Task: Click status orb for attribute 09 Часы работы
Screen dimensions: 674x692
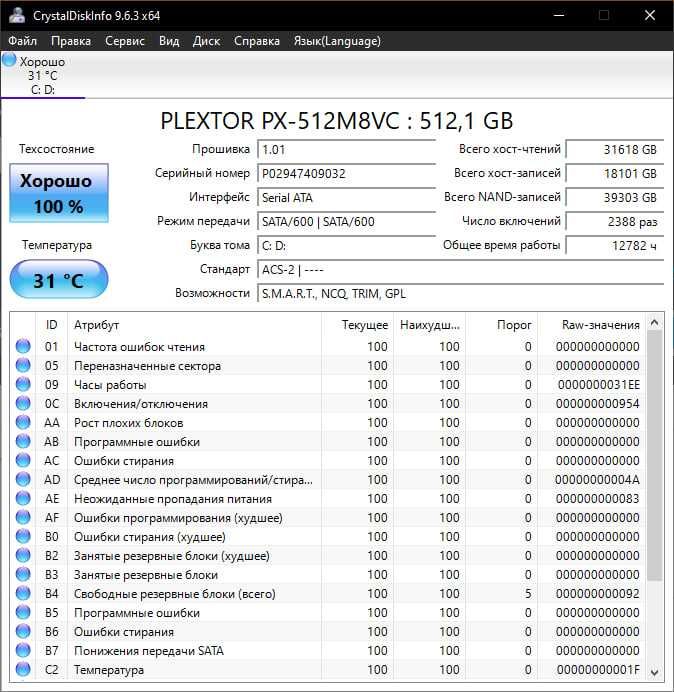Action: pyautogui.click(x=23, y=384)
